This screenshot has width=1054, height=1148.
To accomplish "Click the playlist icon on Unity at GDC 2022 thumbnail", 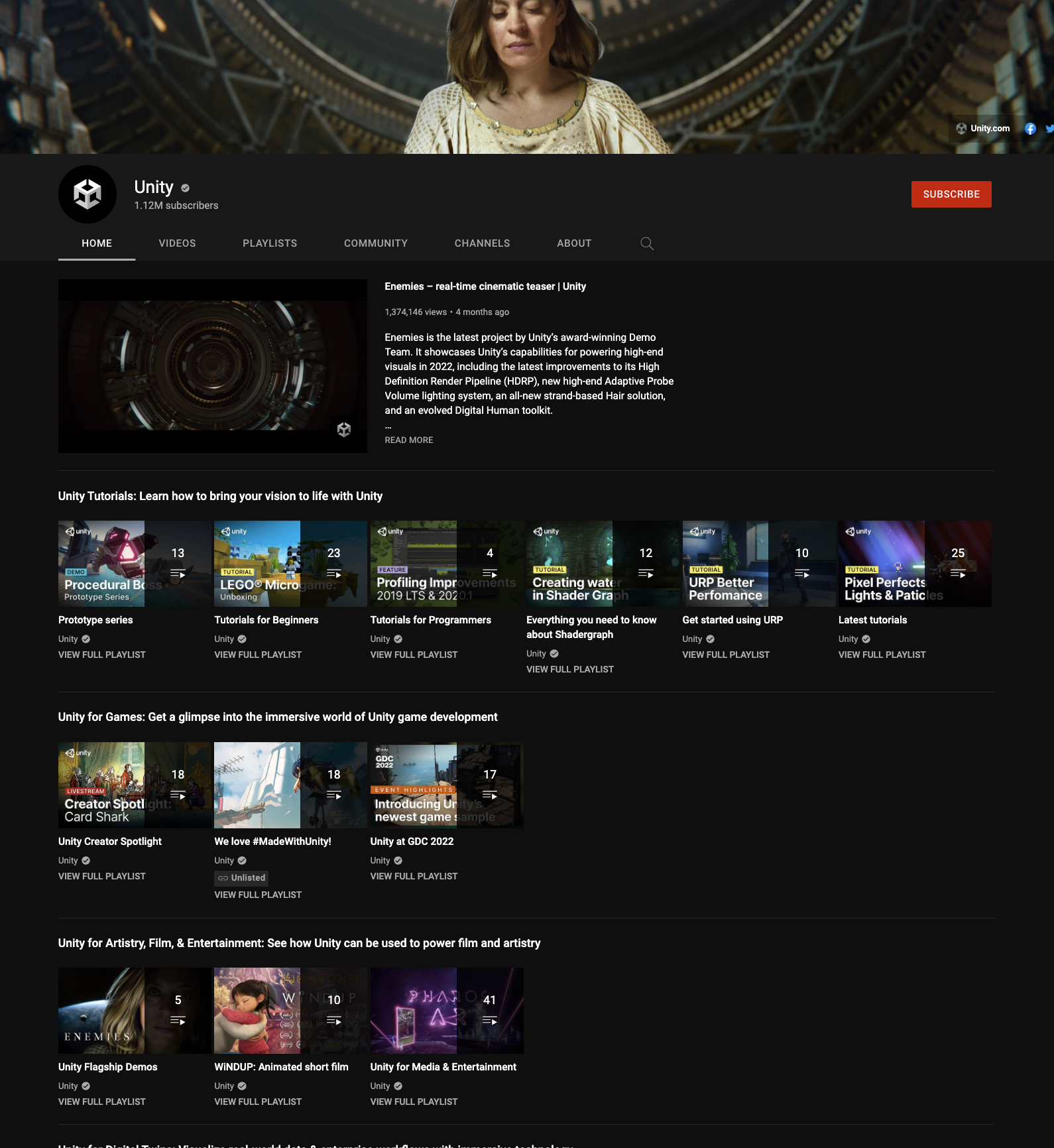I will [490, 795].
